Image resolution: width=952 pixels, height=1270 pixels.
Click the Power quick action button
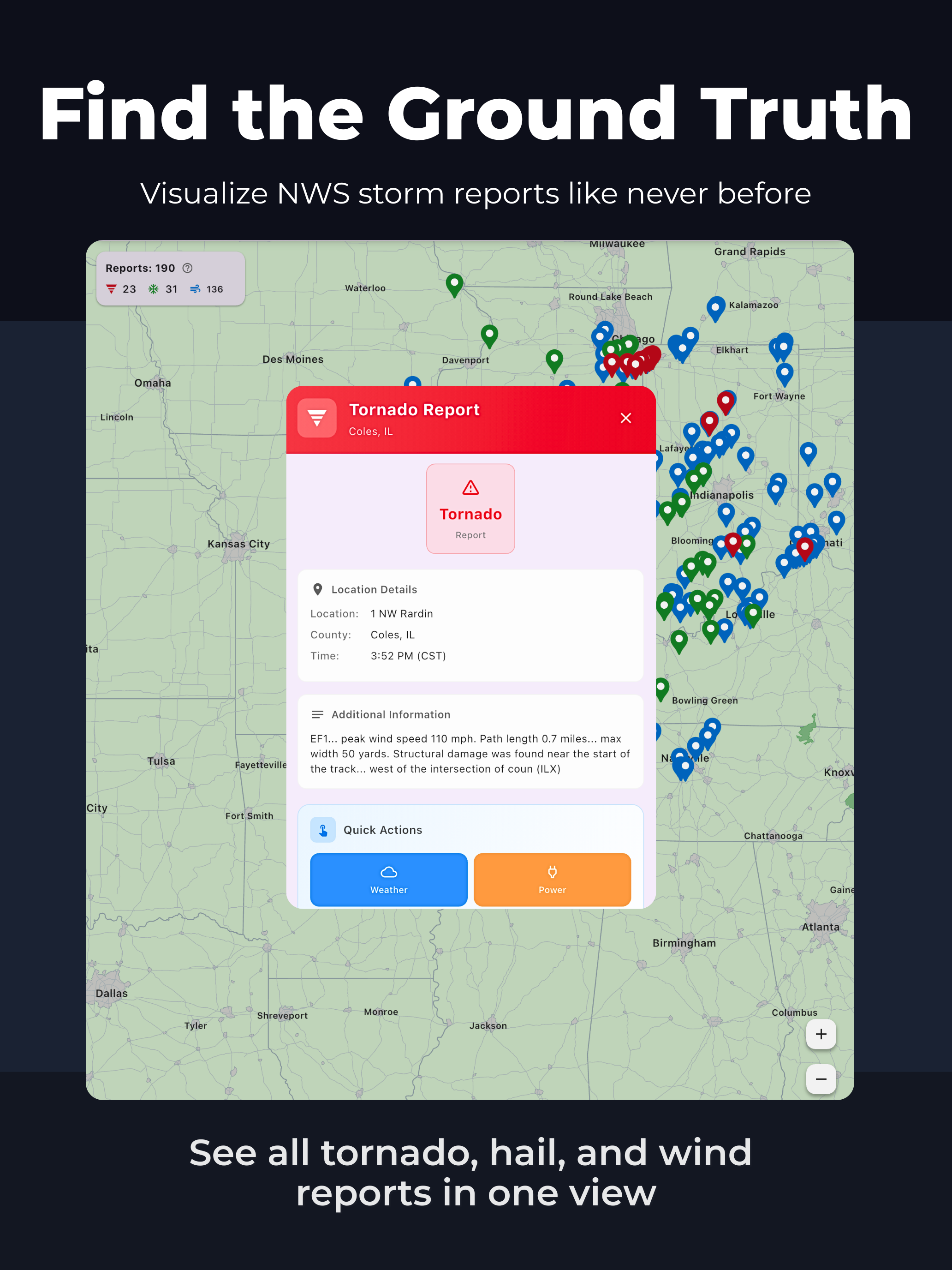point(552,879)
